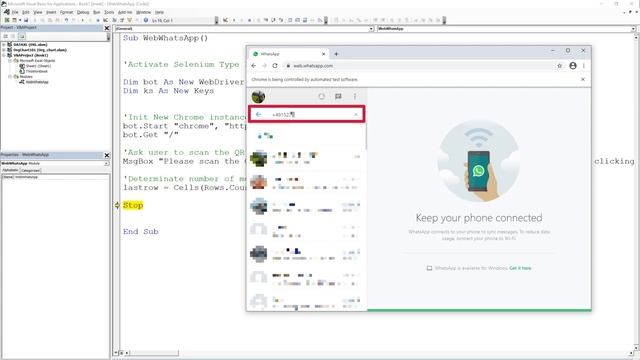Image resolution: width=640 pixels, height=360 pixels.
Task: Switch to Categorized properties tab
Action: tap(30, 170)
